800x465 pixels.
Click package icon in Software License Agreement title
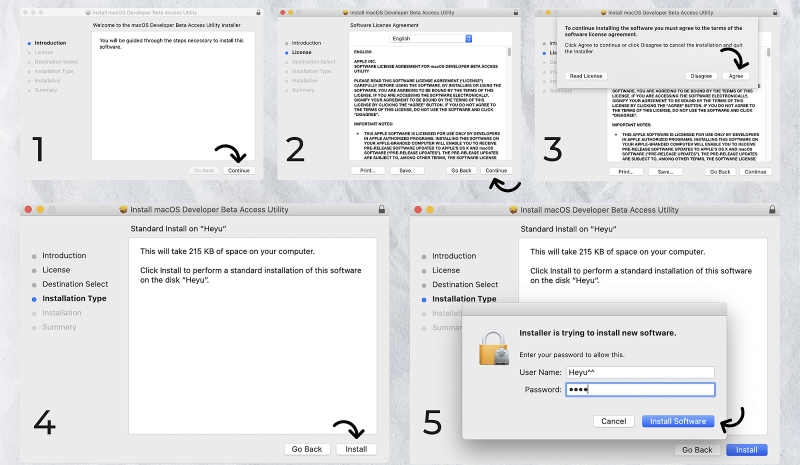tap(345, 12)
